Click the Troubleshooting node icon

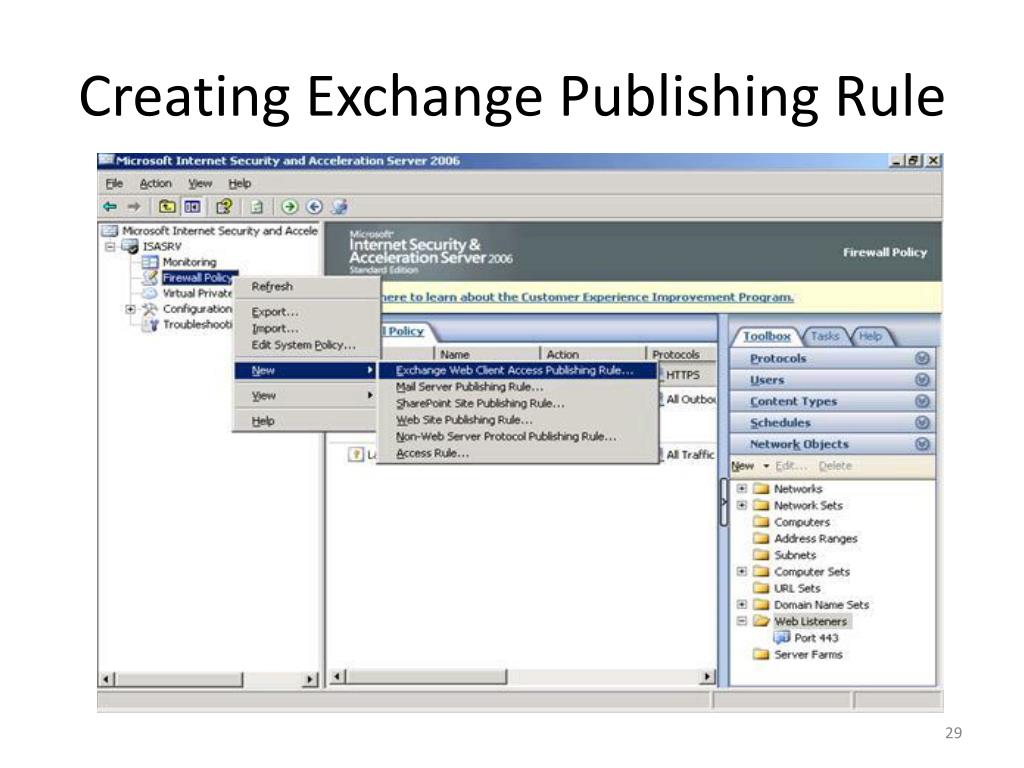point(152,325)
